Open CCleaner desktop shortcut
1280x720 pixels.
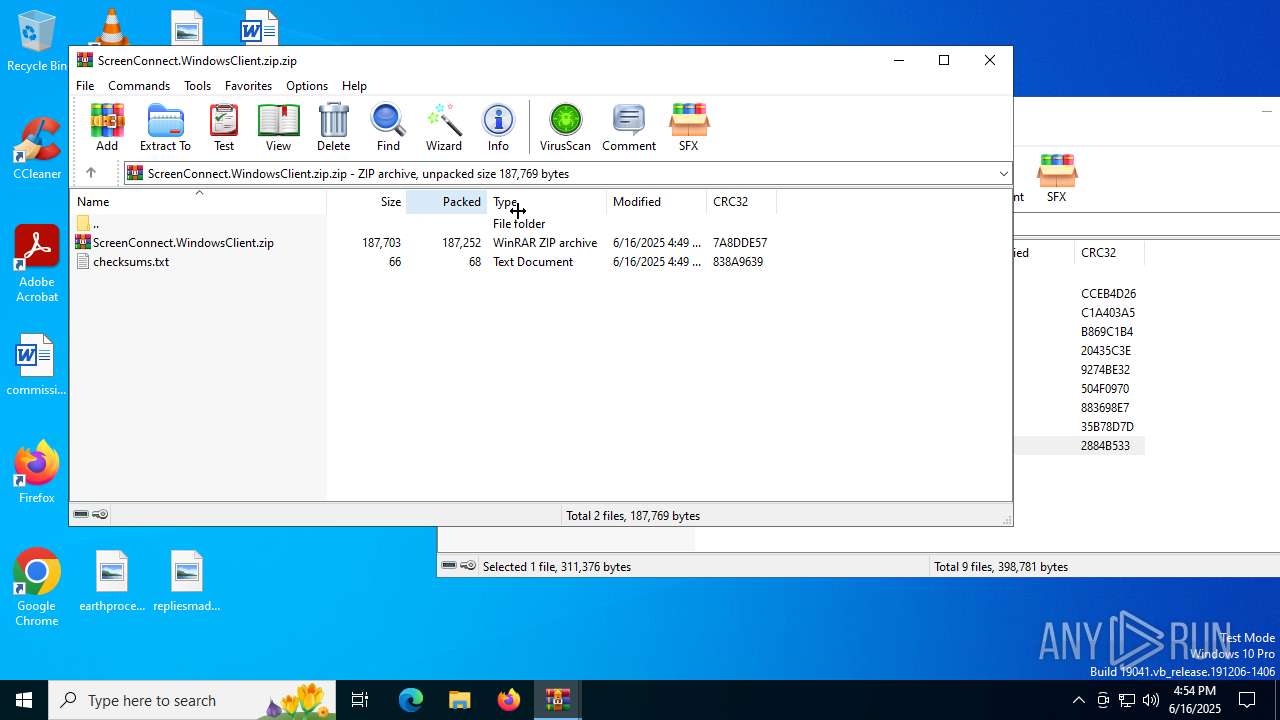(37, 150)
